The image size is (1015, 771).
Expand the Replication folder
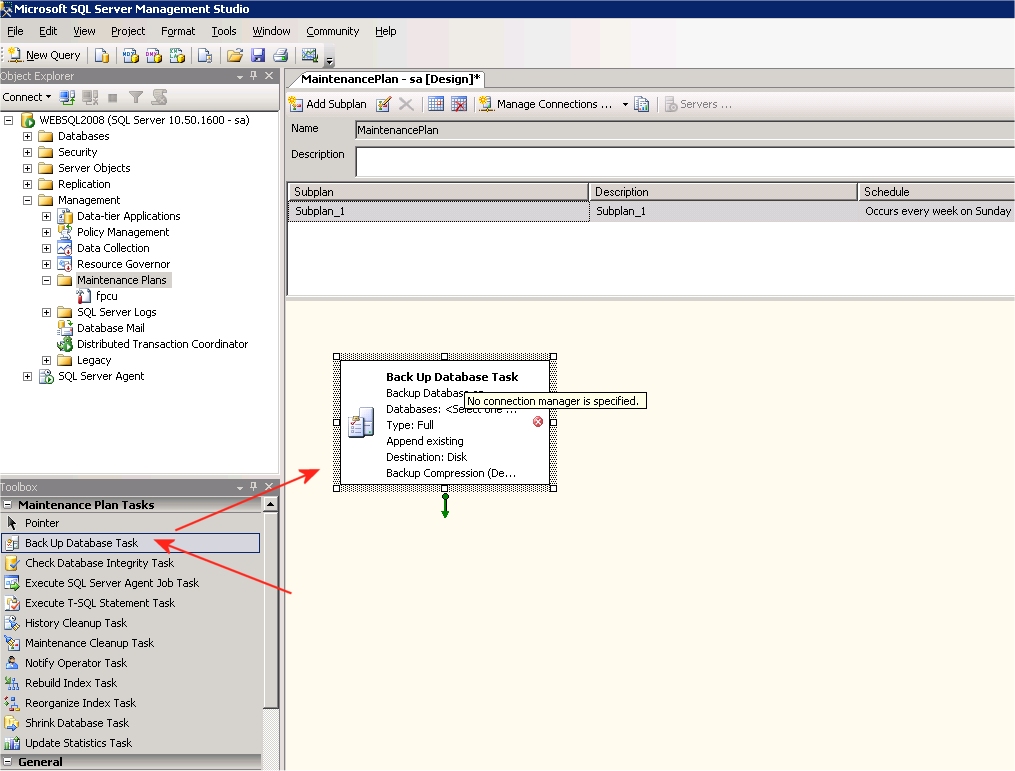click(x=27, y=184)
